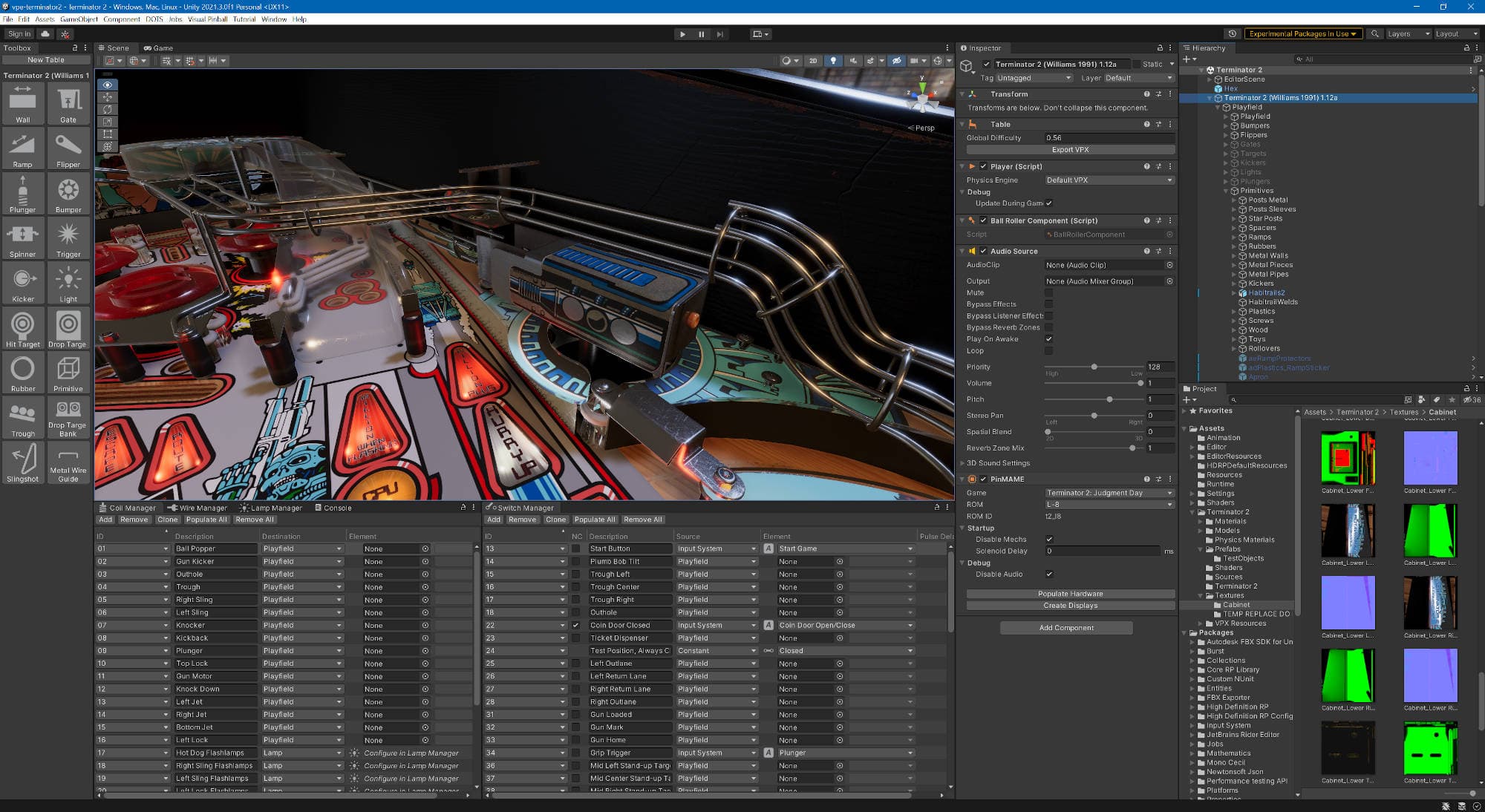The width and height of the screenshot is (1485, 812).
Task: Open the ROM dropdown showing L-8
Action: 1108,504
